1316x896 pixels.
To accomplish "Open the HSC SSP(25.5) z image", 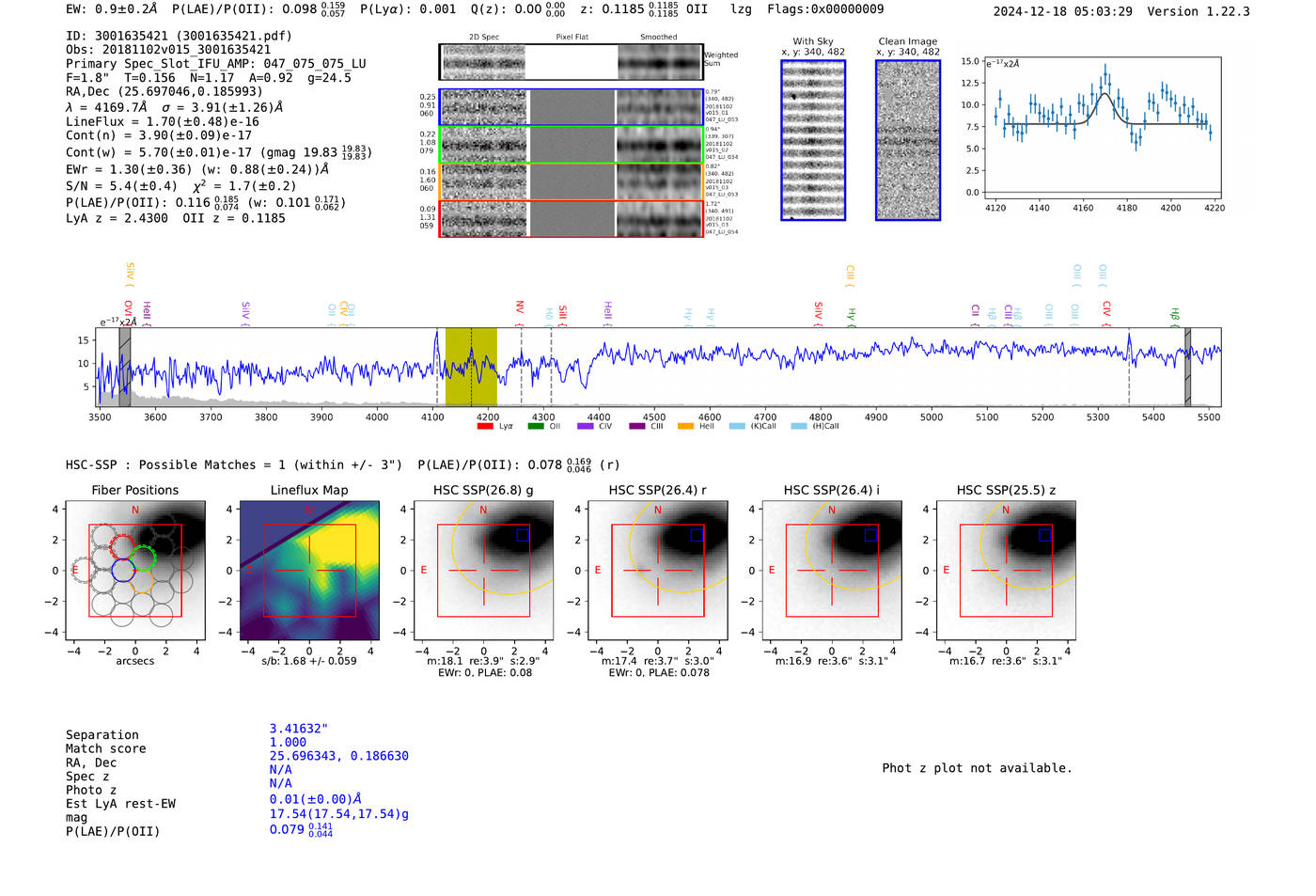I will click(x=1006, y=572).
